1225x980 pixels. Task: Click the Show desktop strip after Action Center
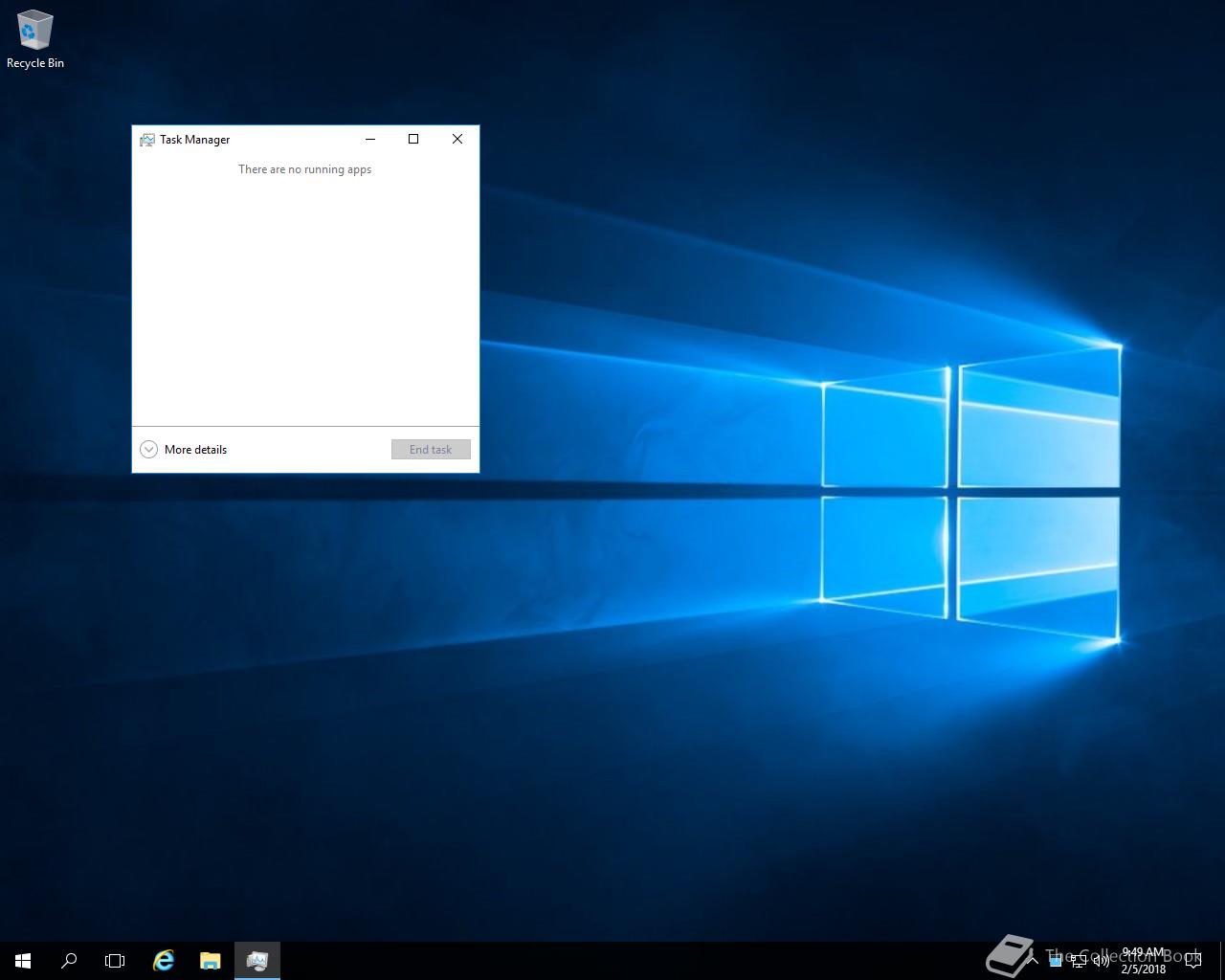click(x=1222, y=961)
